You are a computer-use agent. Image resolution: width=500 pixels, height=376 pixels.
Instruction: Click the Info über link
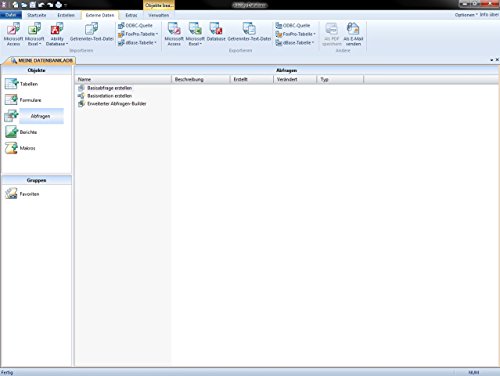pos(489,15)
